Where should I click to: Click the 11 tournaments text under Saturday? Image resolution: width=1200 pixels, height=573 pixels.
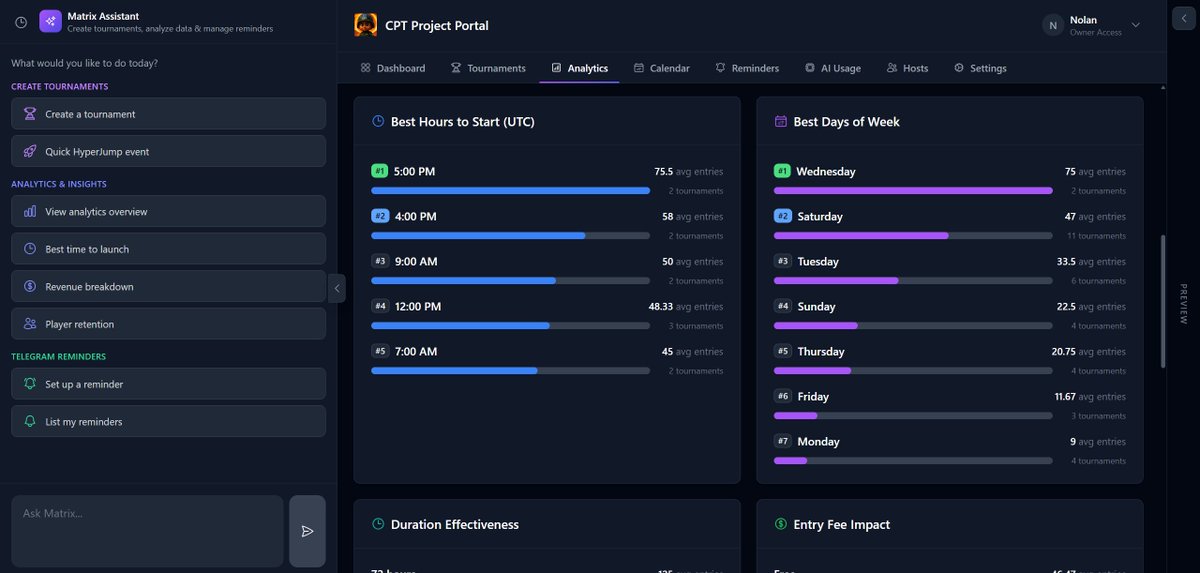tap(1097, 236)
